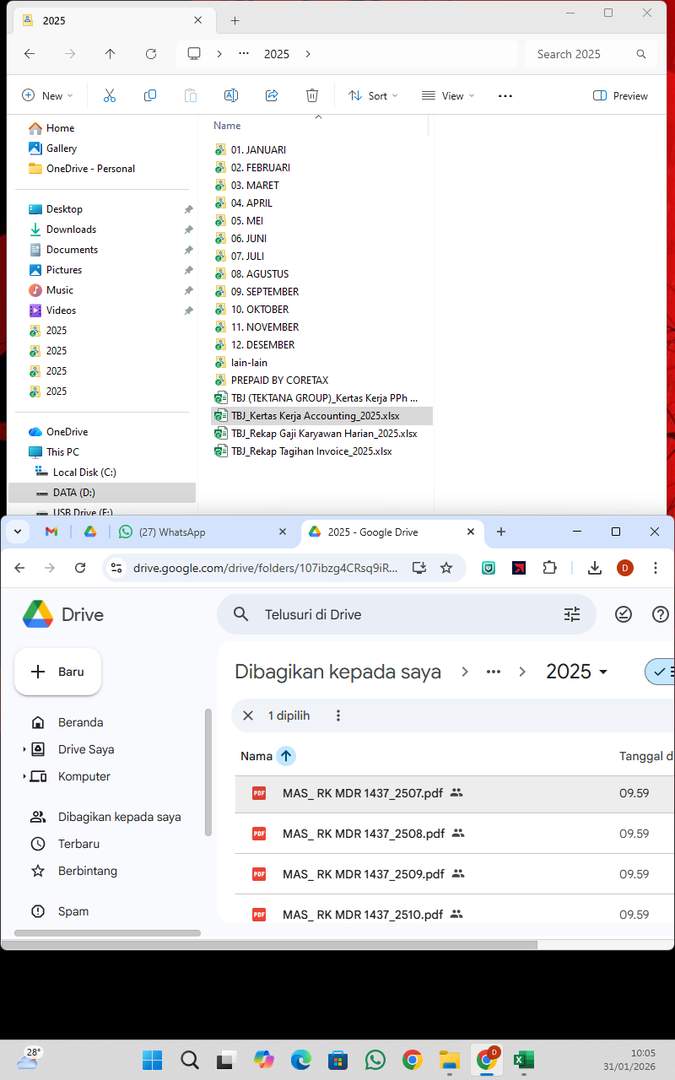This screenshot has width=675, height=1080.
Task: Expand hidden path ellipsis in Explorer breadcrumb
Action: [244, 54]
